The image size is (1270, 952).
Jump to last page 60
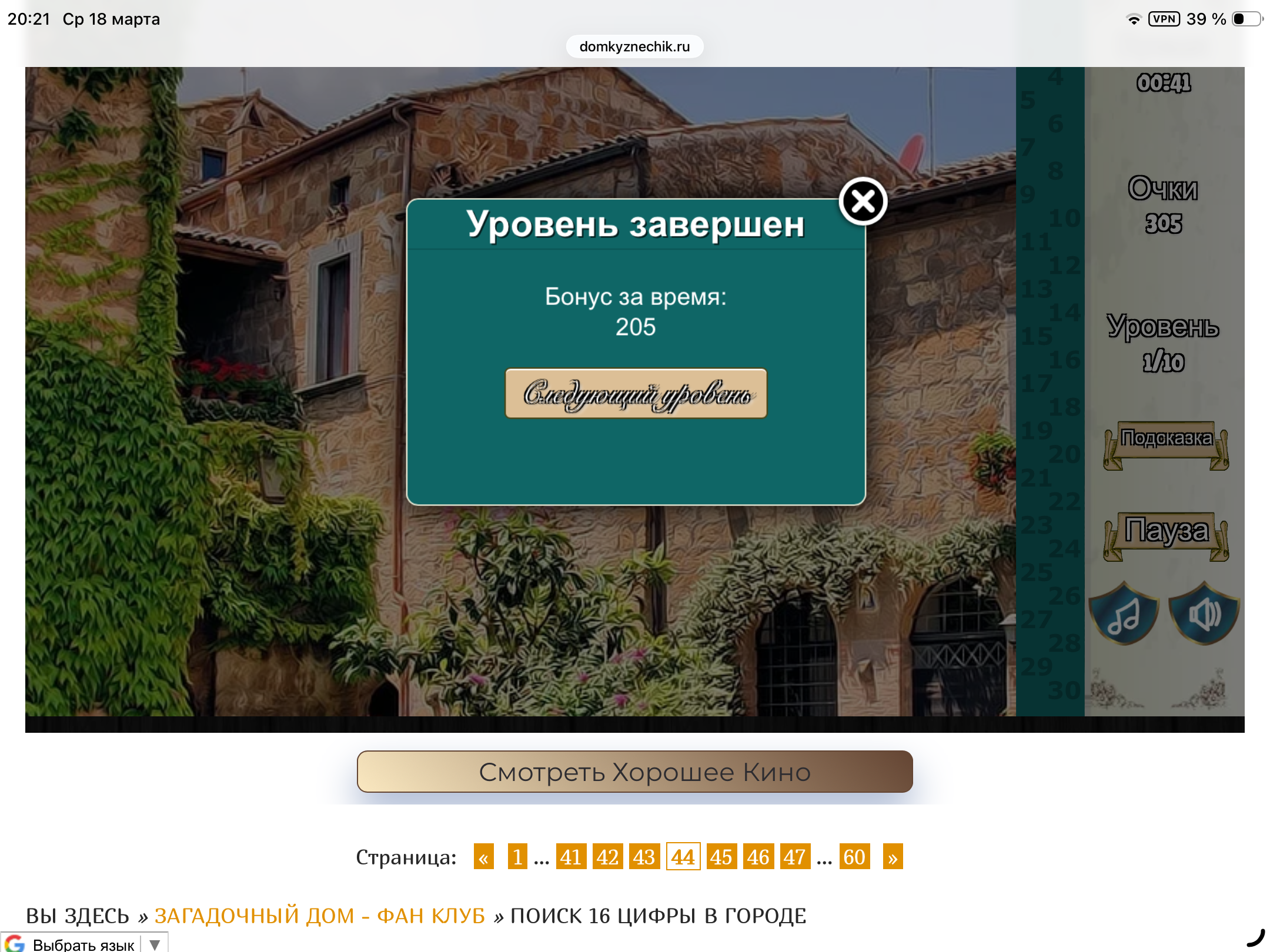(x=854, y=857)
